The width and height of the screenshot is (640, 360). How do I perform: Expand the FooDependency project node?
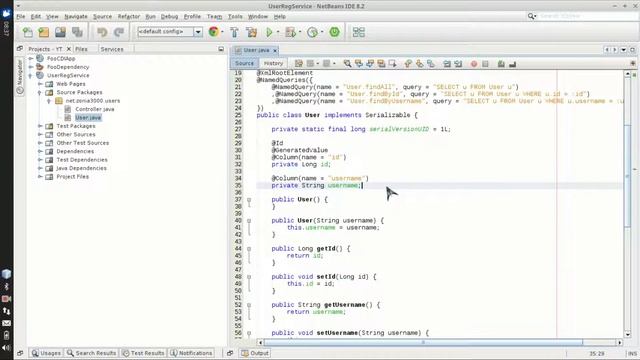point(31,67)
